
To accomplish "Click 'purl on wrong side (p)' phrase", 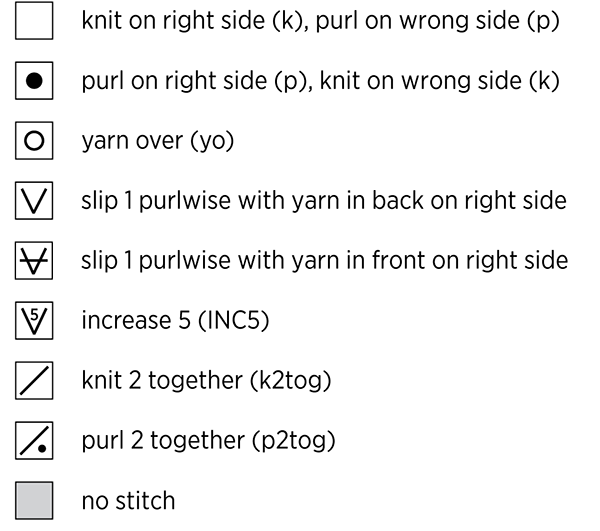I will coord(438,21).
